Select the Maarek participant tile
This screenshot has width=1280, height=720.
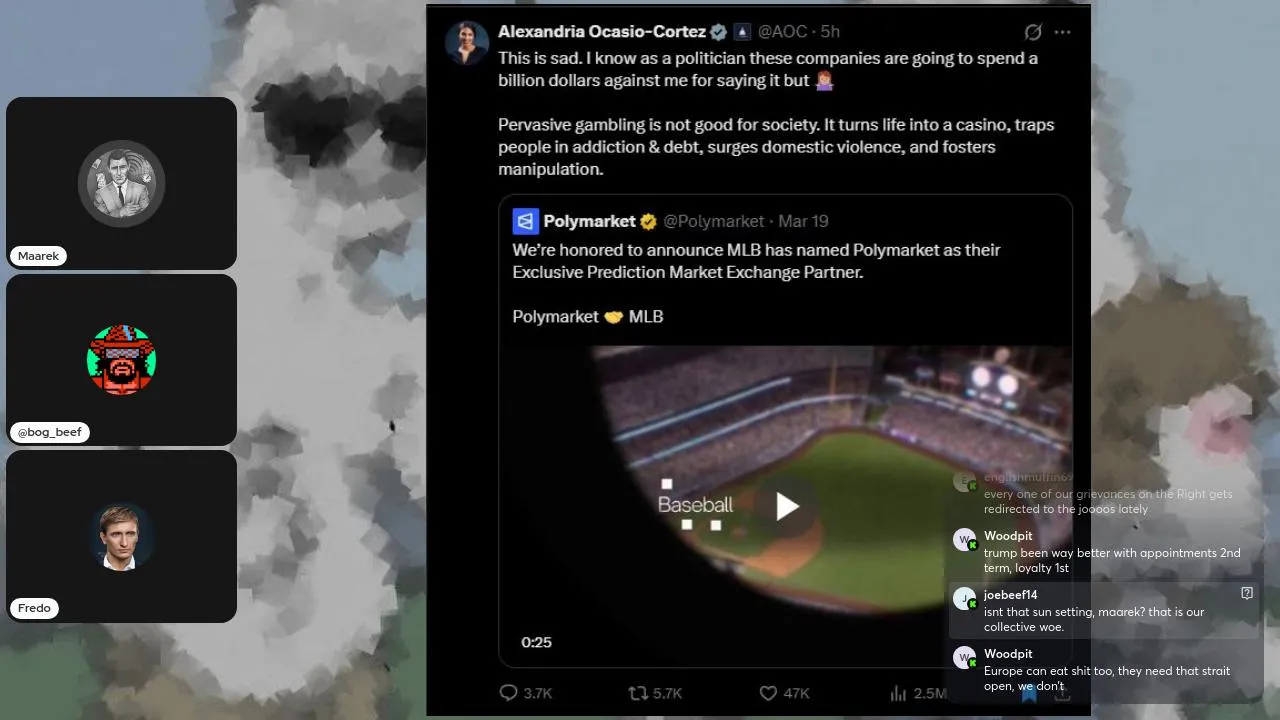tap(122, 183)
